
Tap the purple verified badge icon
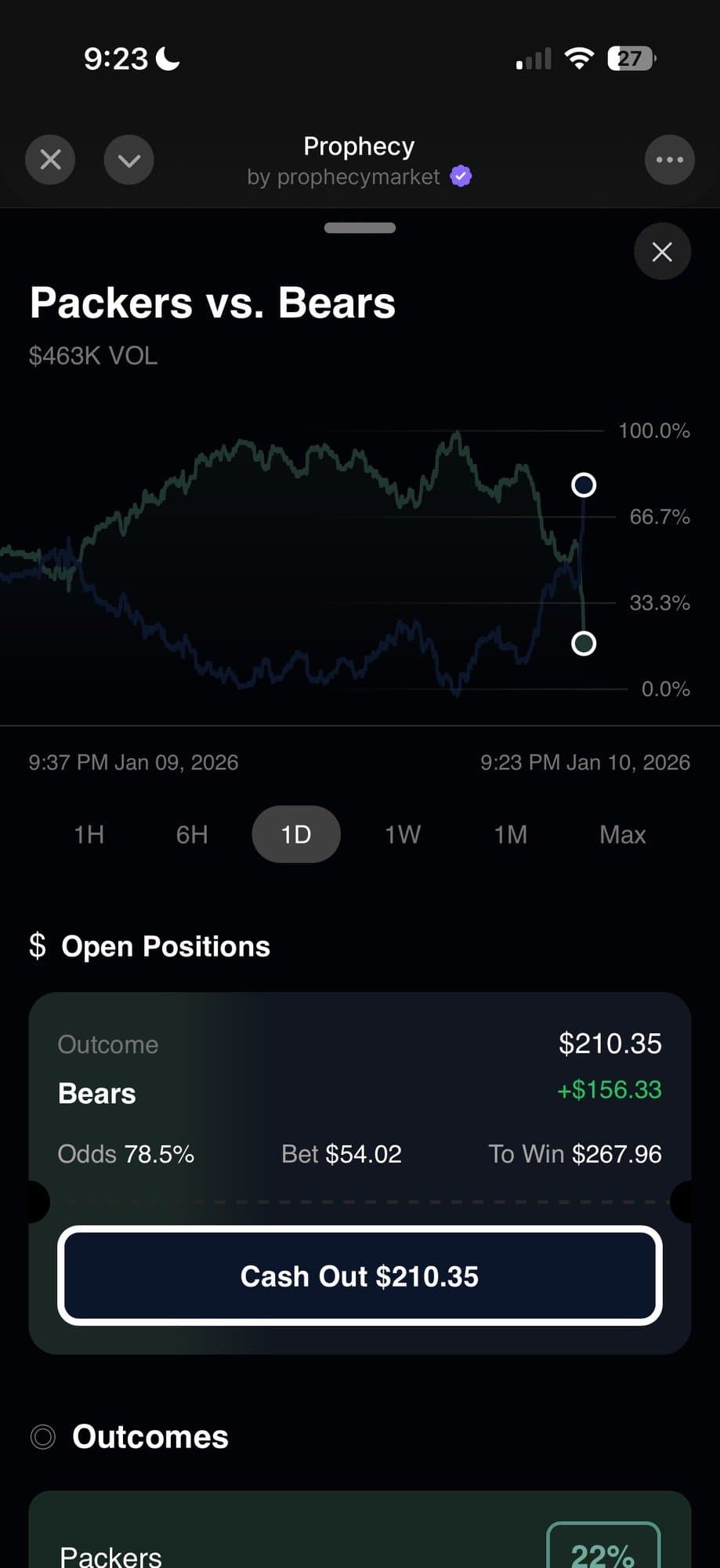(x=461, y=176)
